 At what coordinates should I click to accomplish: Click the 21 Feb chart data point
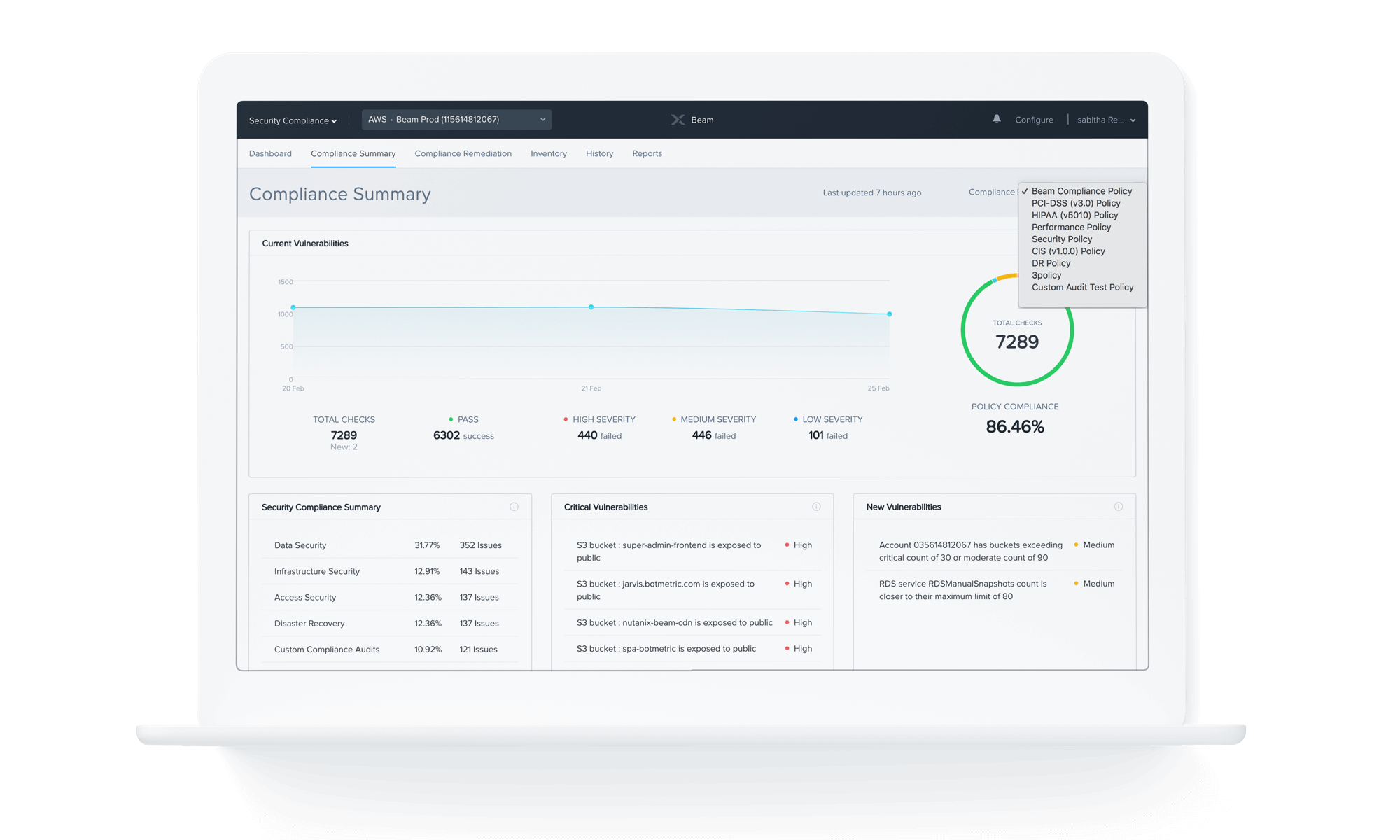click(591, 307)
